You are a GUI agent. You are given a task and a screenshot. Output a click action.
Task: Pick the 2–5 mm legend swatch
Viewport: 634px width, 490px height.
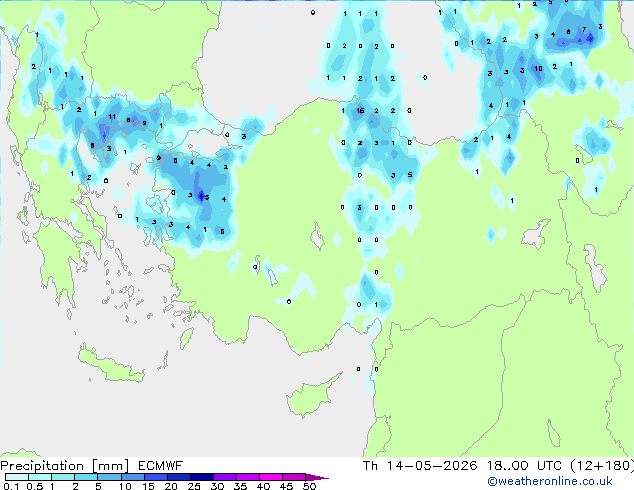(86, 477)
